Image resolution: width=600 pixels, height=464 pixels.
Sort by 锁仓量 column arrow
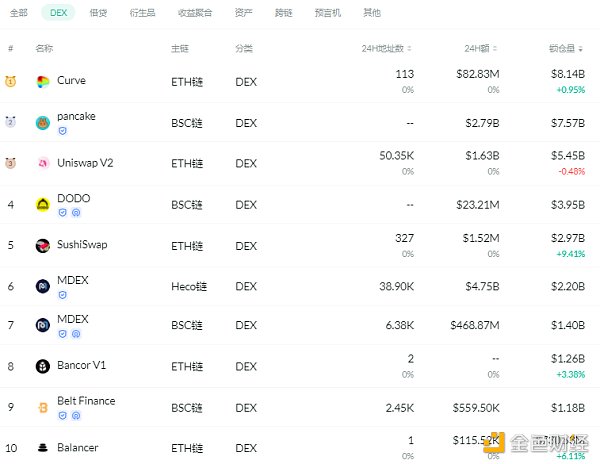coord(580,49)
